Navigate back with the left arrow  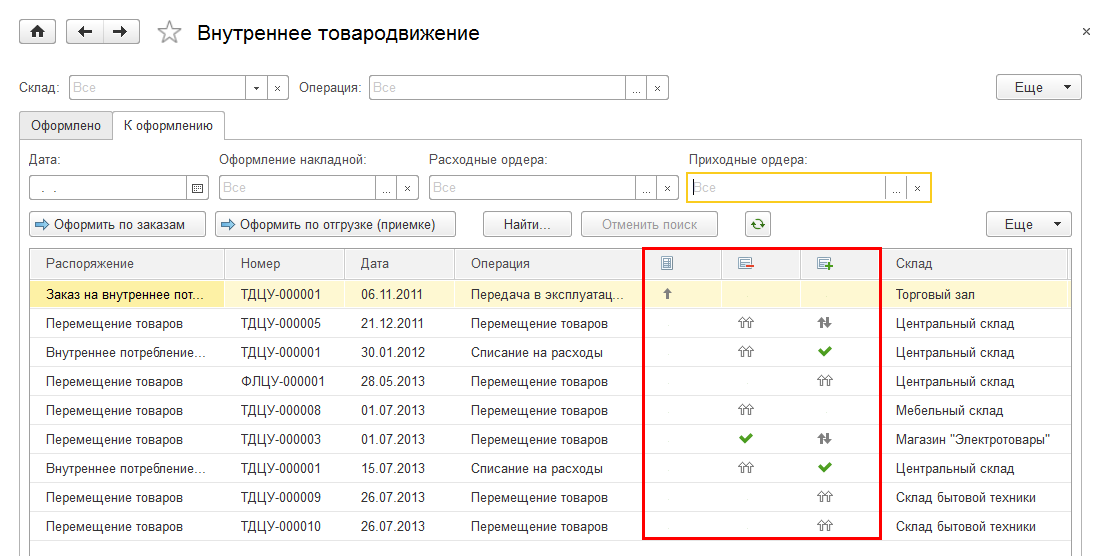[85, 32]
